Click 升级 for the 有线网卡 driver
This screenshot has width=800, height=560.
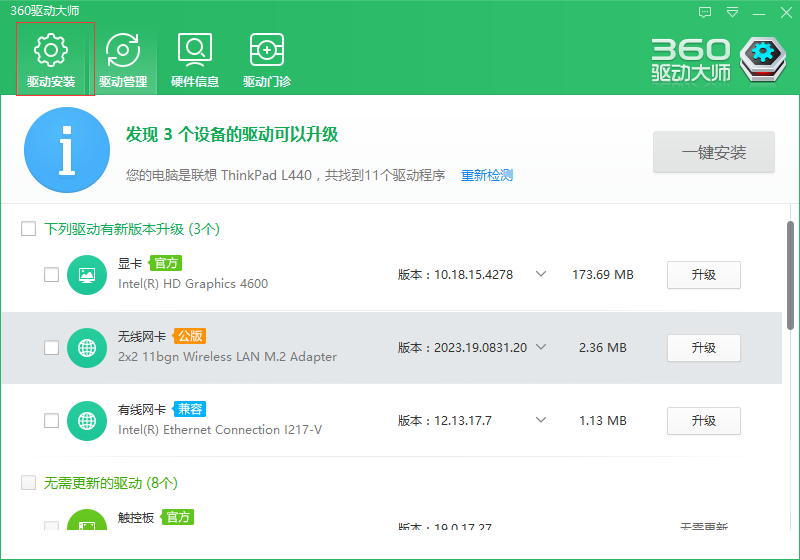(704, 421)
